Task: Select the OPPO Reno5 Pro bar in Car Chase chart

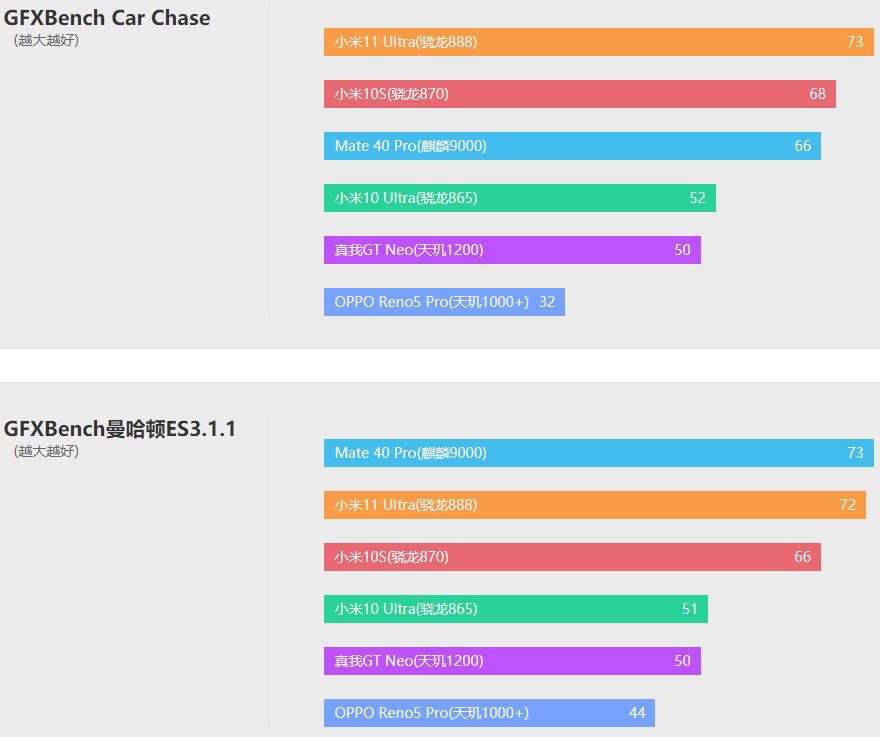Action: pos(444,302)
